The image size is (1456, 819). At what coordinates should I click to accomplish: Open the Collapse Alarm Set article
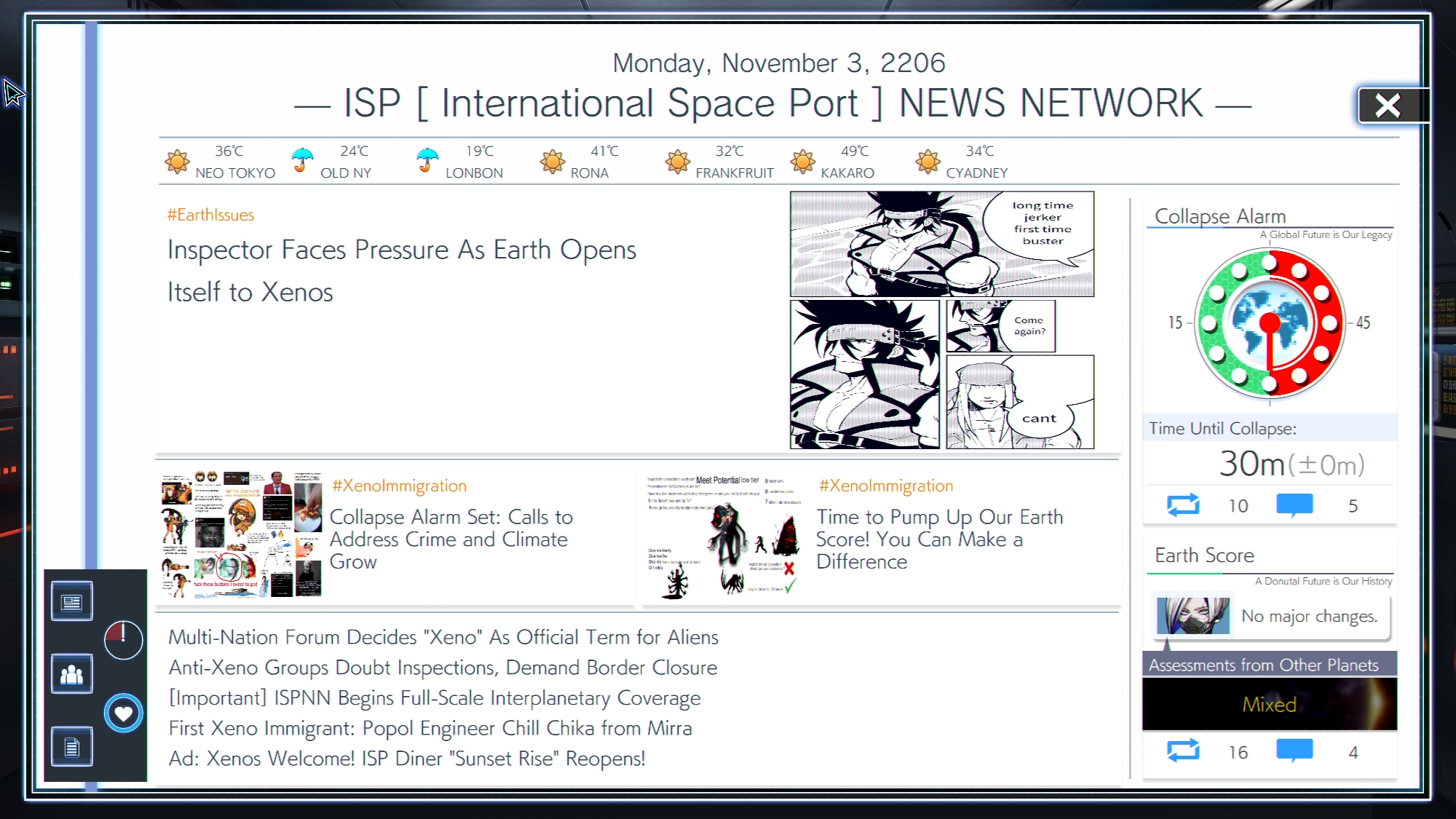click(x=451, y=539)
